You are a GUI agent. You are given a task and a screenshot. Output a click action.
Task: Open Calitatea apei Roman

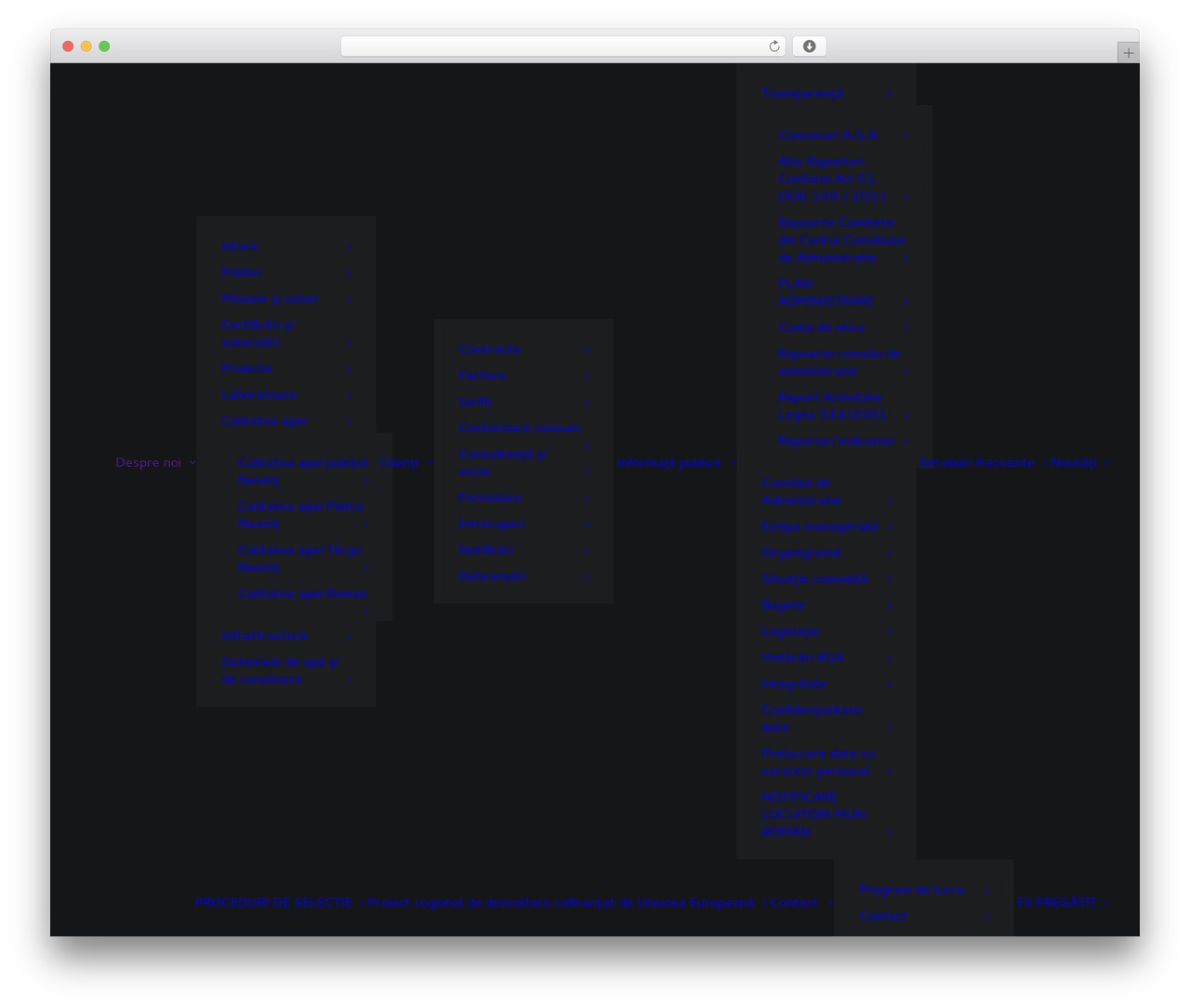pos(303,593)
